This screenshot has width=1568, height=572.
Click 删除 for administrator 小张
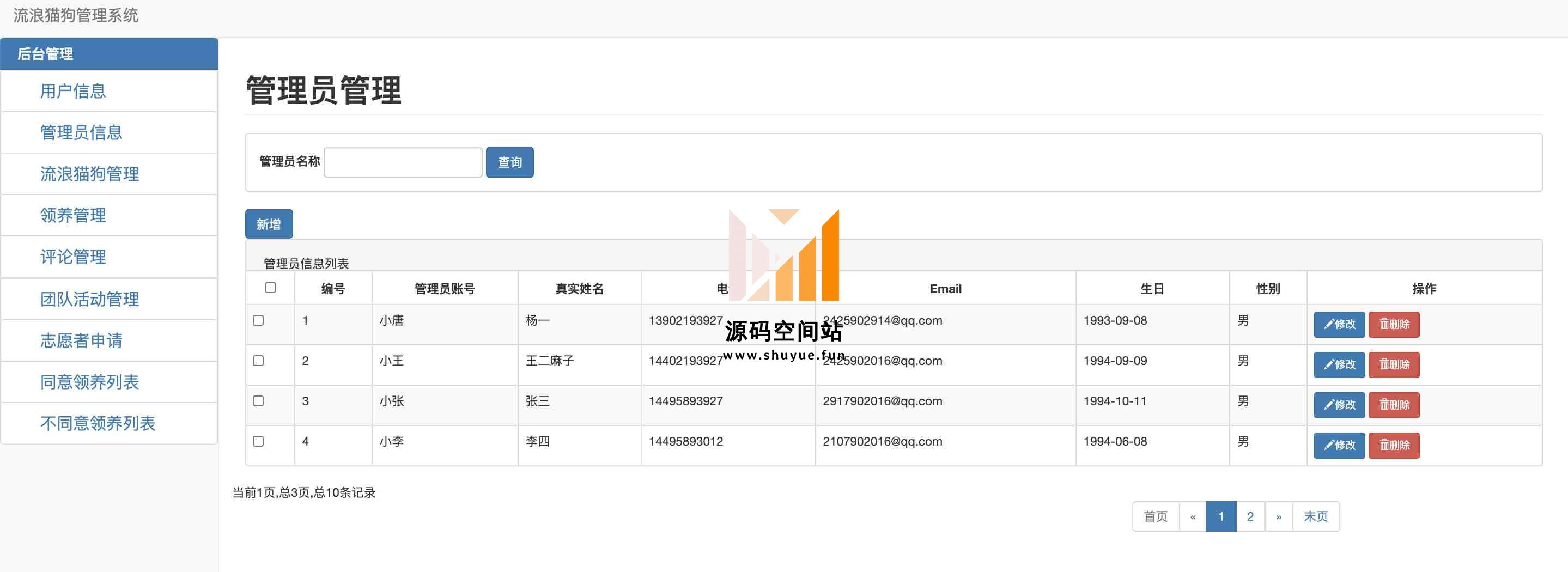coord(1393,405)
